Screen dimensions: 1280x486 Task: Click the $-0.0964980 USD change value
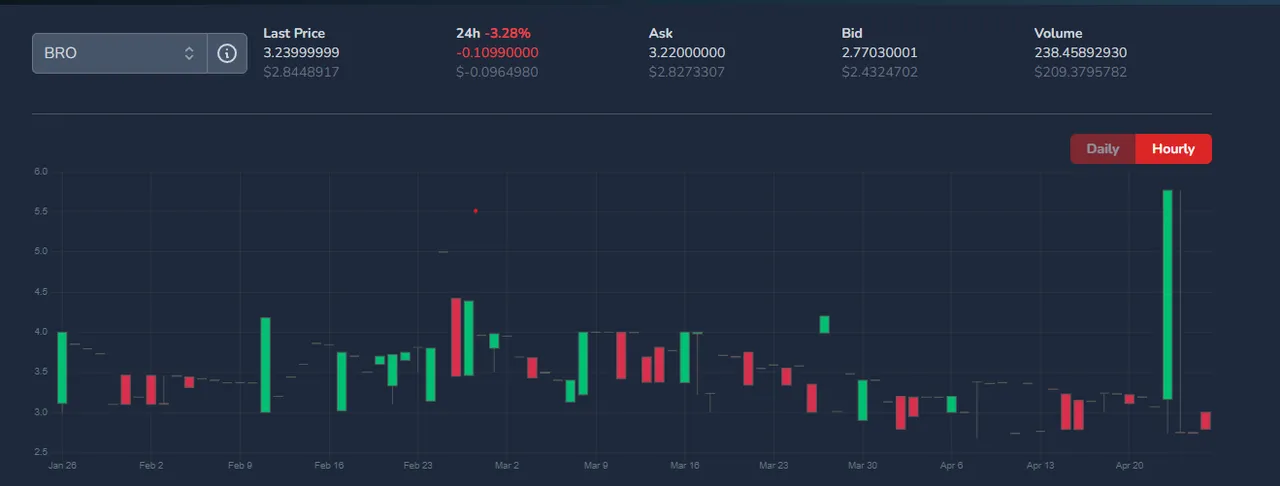coord(497,72)
